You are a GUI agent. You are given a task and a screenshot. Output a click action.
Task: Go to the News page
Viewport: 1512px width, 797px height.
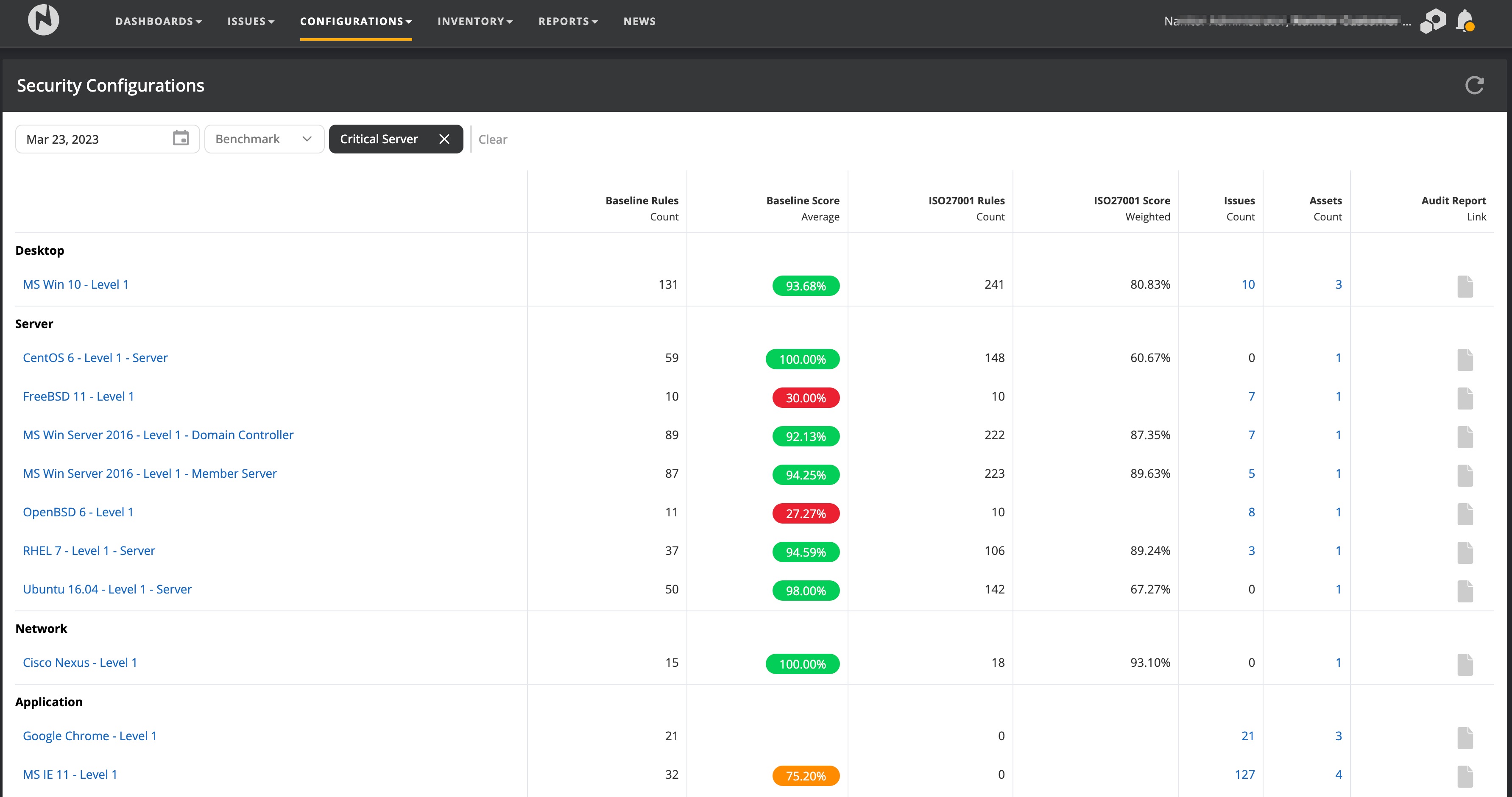tap(639, 22)
